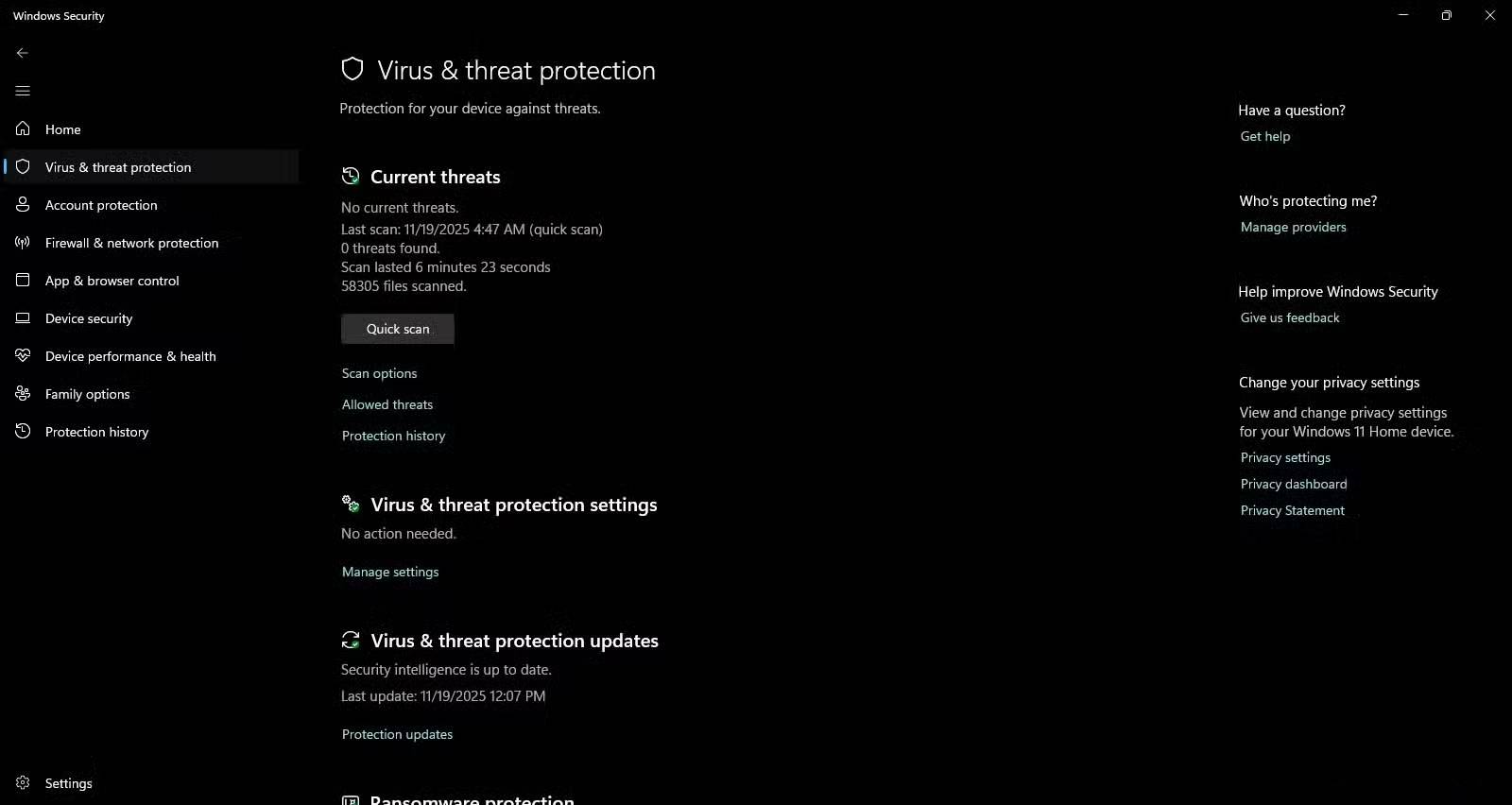The image size is (1512, 805).
Task: Open App & browser control via its icon
Action: pyautogui.click(x=22, y=280)
